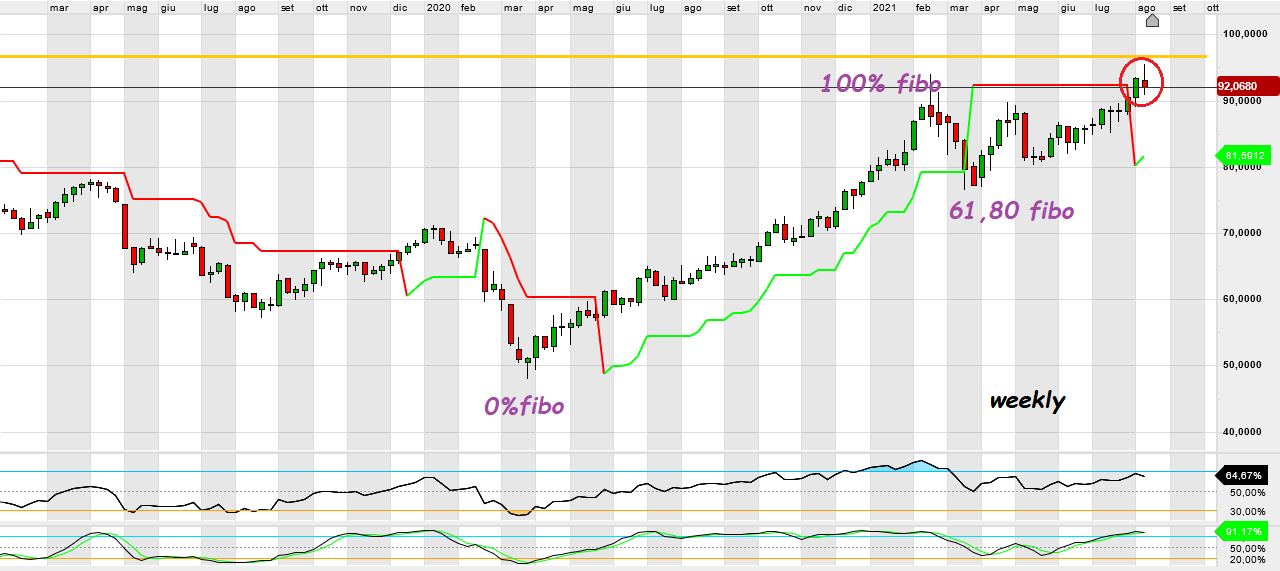This screenshot has width=1280, height=571.
Task: Select the '0%fibo' annotation near the low
Action: pyautogui.click(x=524, y=406)
